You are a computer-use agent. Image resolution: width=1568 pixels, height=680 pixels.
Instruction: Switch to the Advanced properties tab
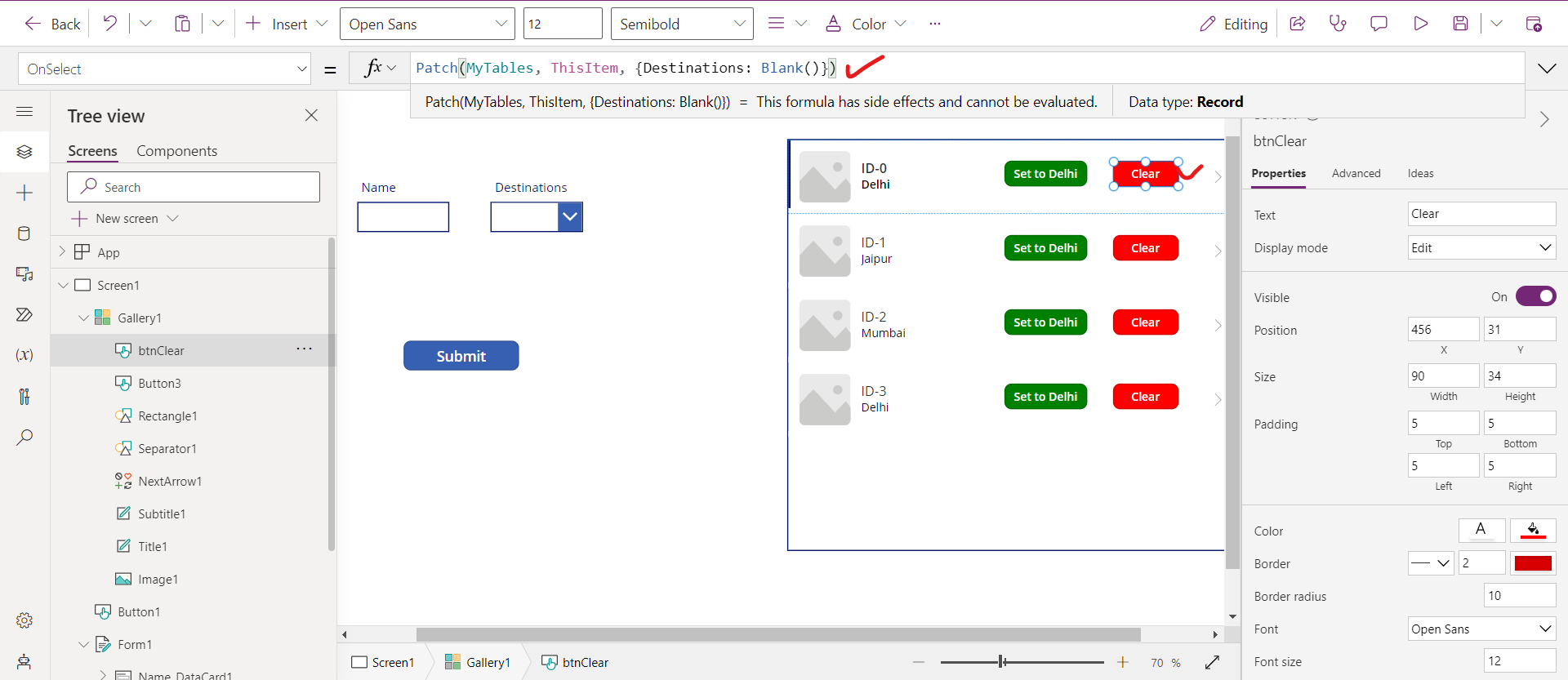pyautogui.click(x=1356, y=173)
